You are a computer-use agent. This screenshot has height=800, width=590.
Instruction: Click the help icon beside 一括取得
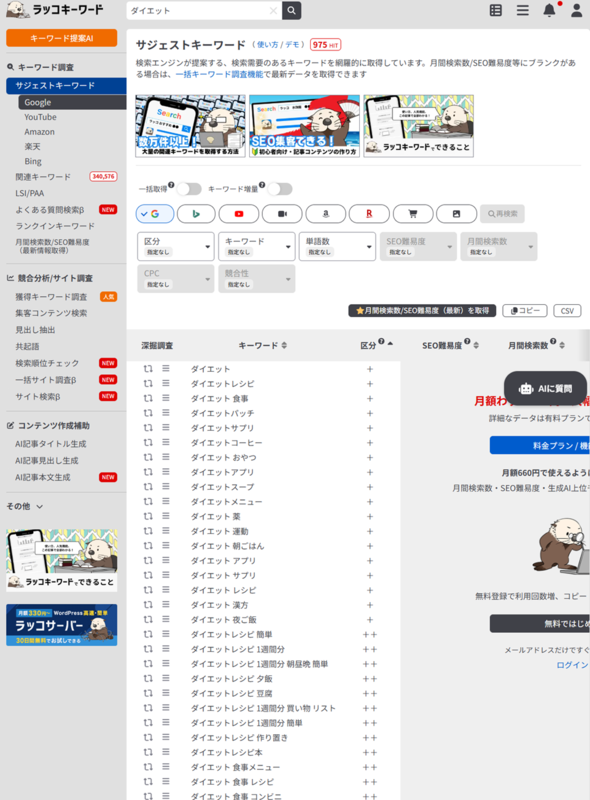[x=171, y=185]
